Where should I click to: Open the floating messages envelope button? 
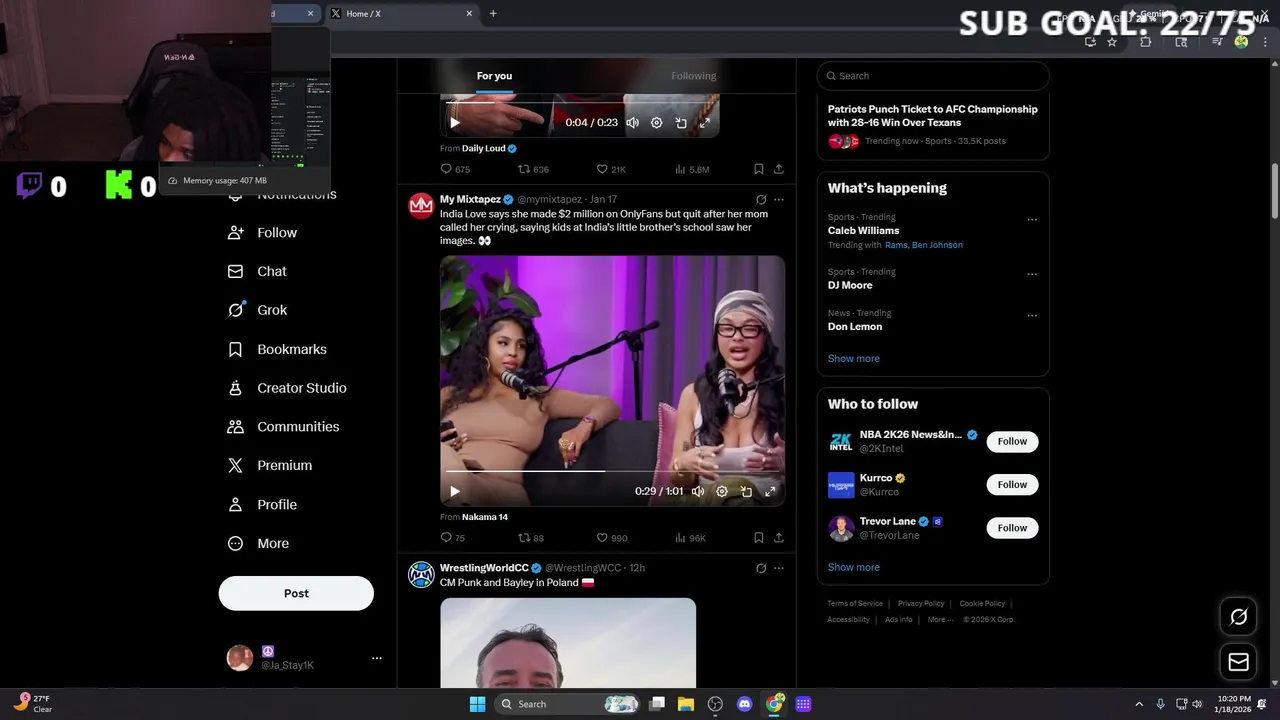tap(1239, 662)
